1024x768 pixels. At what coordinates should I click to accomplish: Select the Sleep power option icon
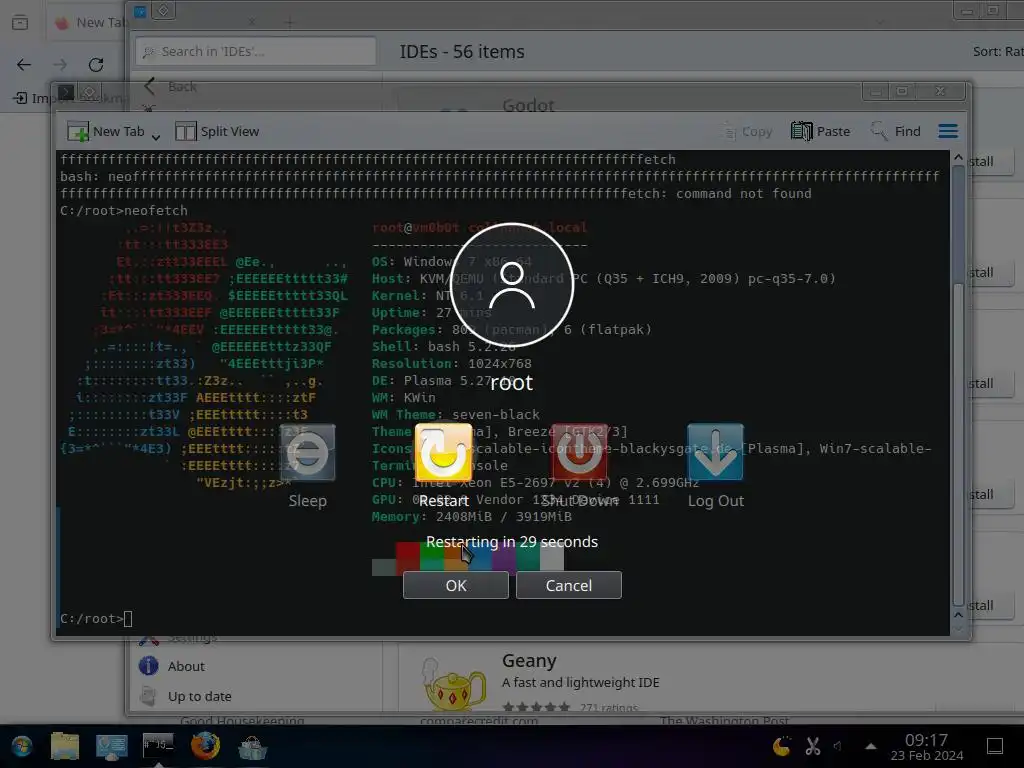pos(308,453)
